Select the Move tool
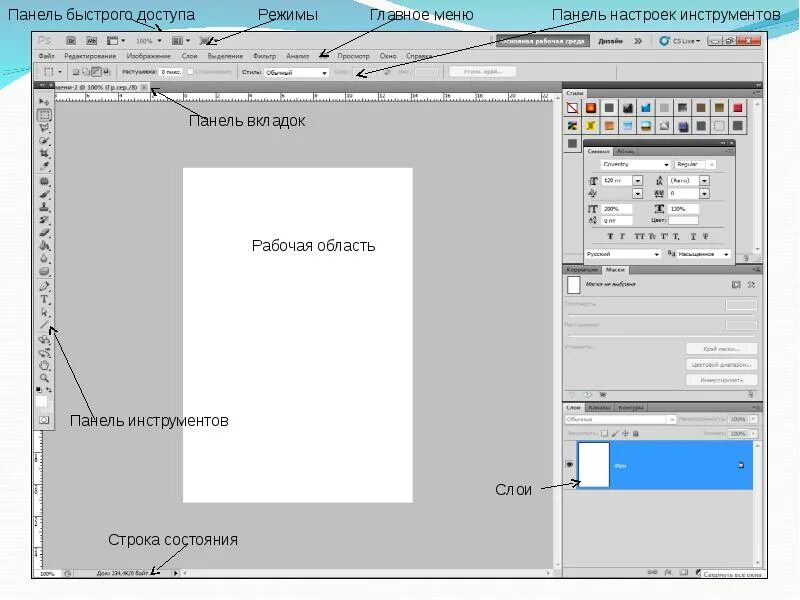800x600 pixels. 44,102
